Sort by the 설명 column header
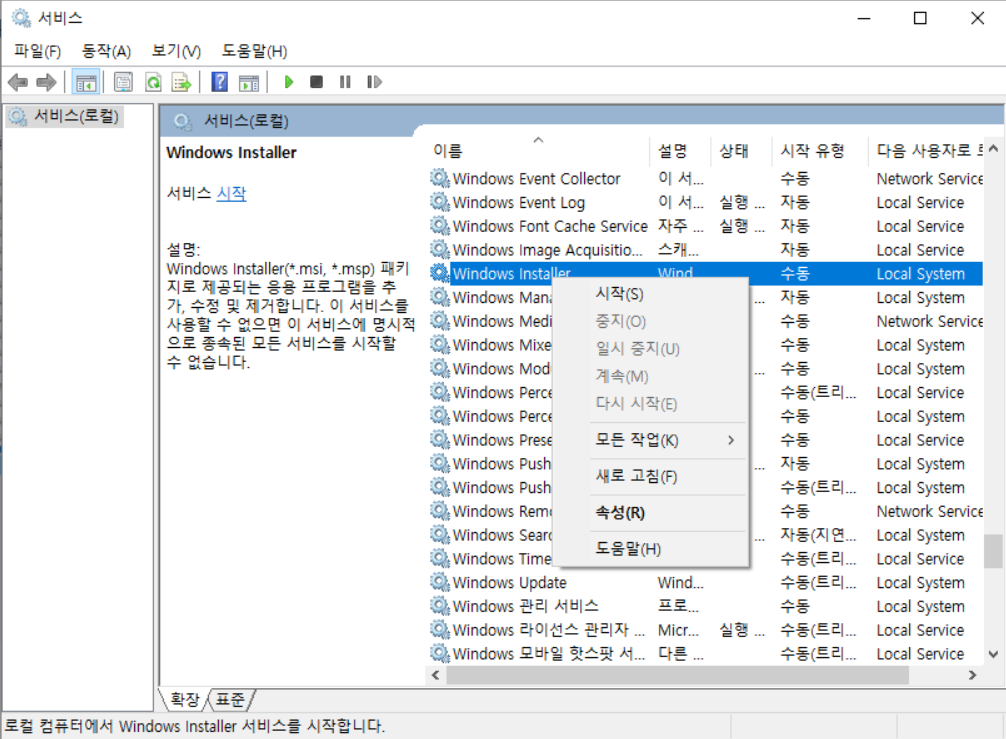 click(680, 151)
